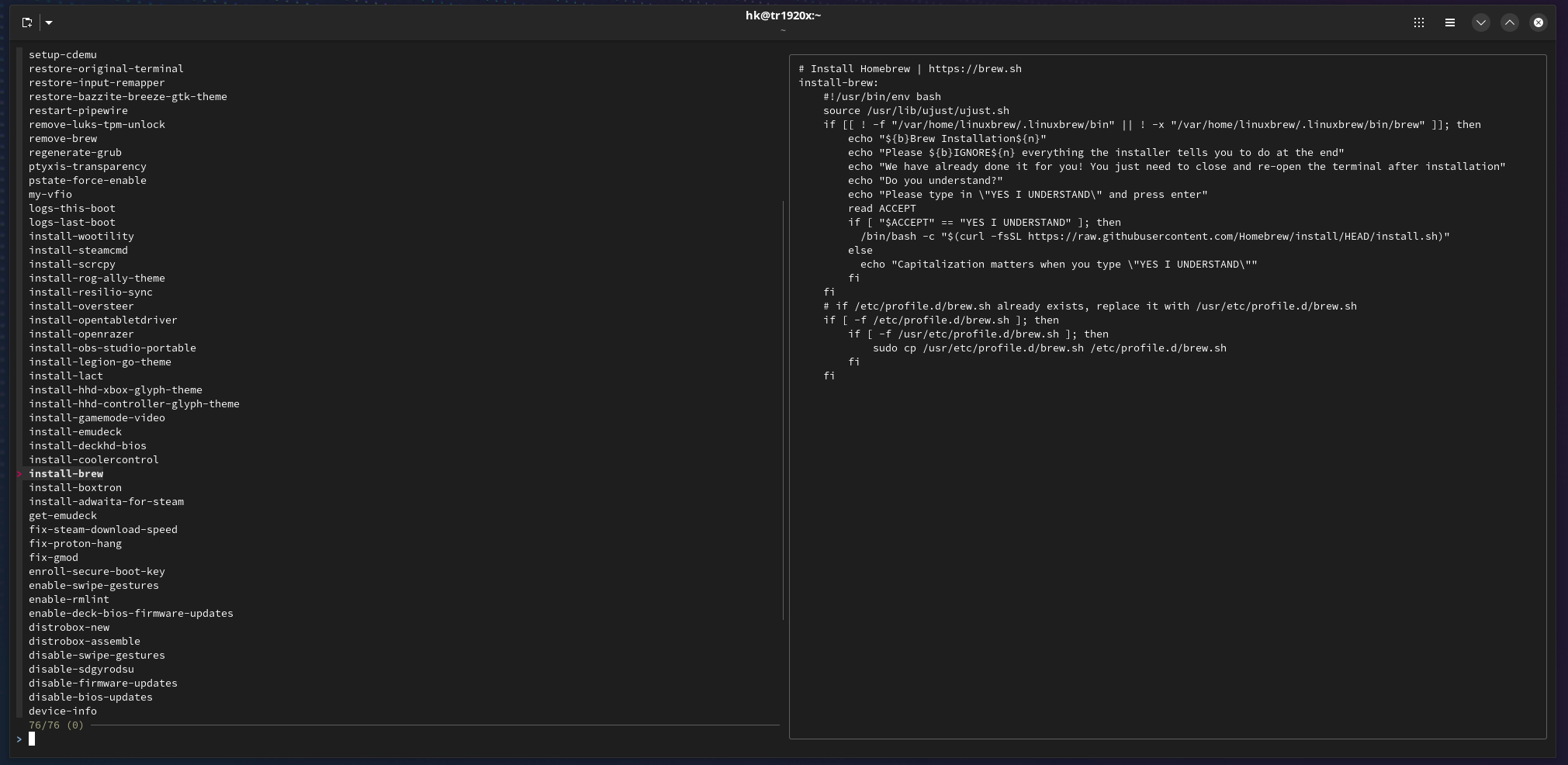Select enable-swipe-gestures
Screen dimensions: 1568x765
tap(94, 586)
